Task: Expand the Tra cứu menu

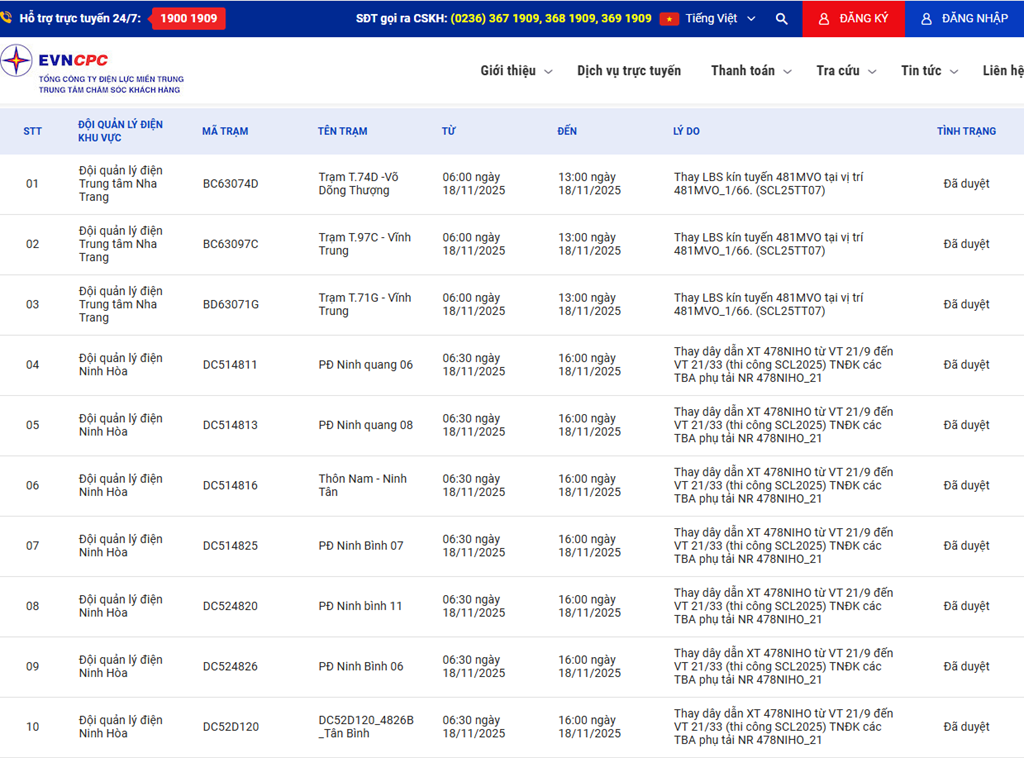Action: click(x=845, y=71)
